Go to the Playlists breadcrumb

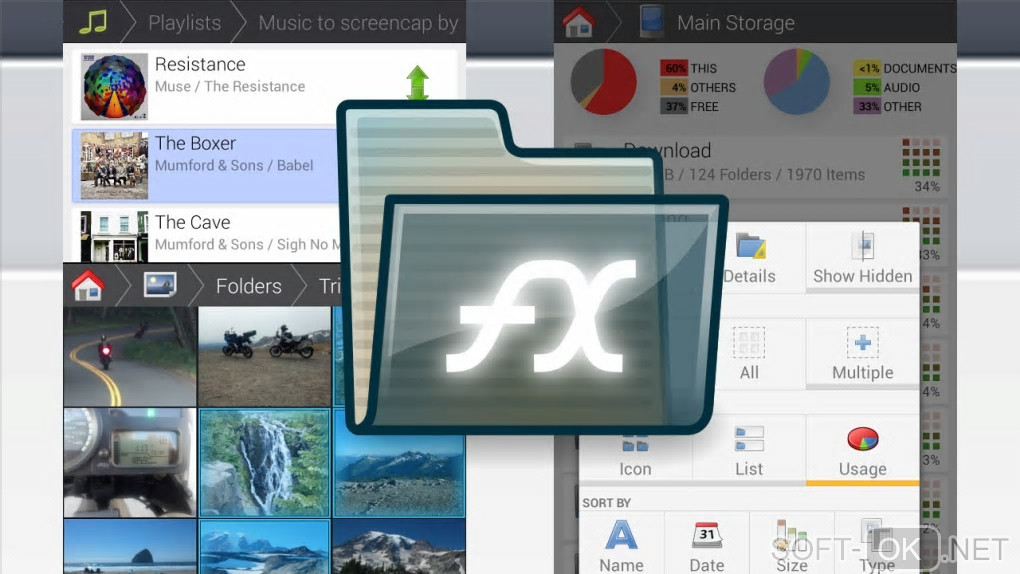point(185,23)
